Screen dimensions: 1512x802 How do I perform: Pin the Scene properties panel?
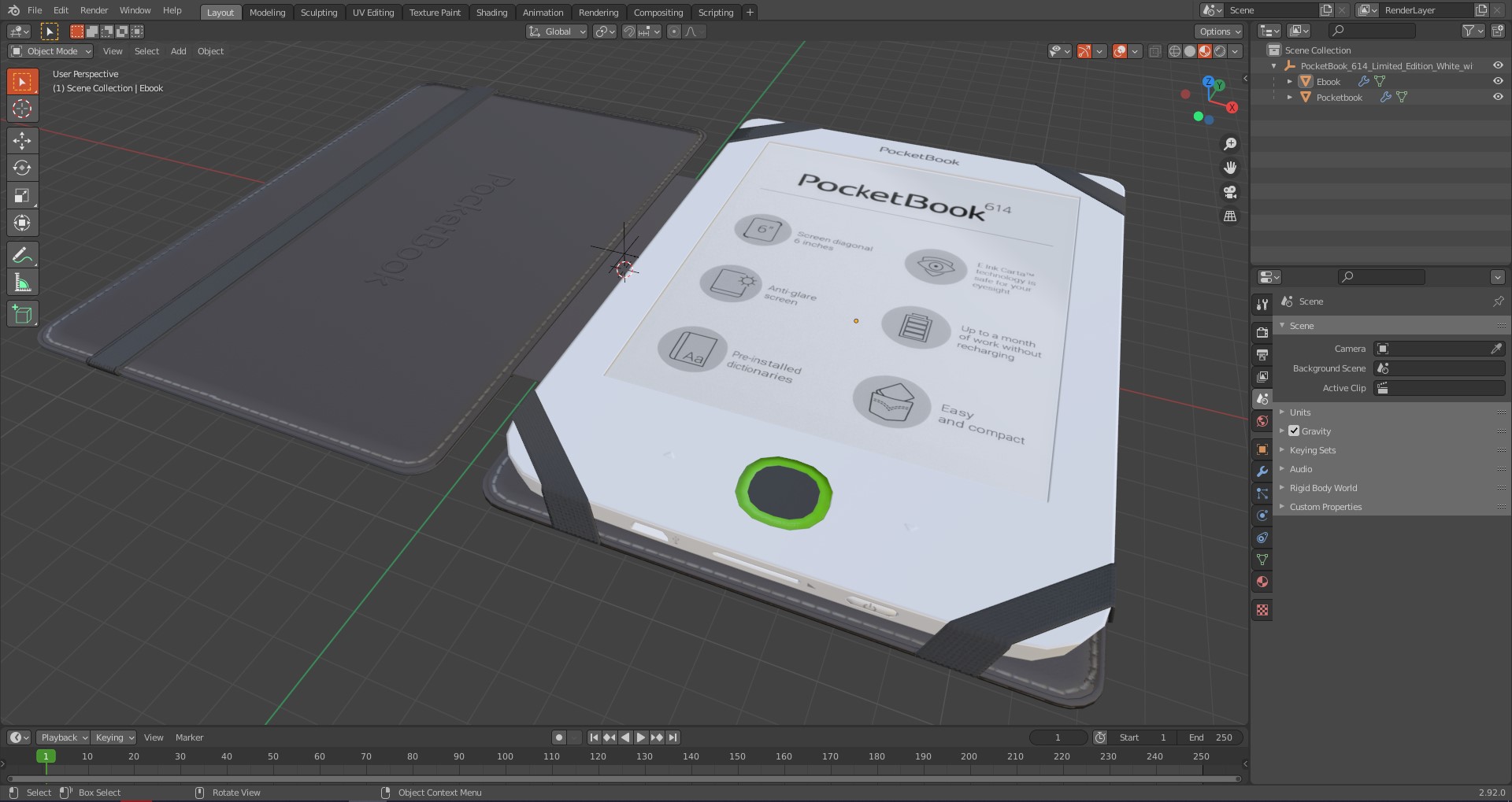pyautogui.click(x=1498, y=301)
